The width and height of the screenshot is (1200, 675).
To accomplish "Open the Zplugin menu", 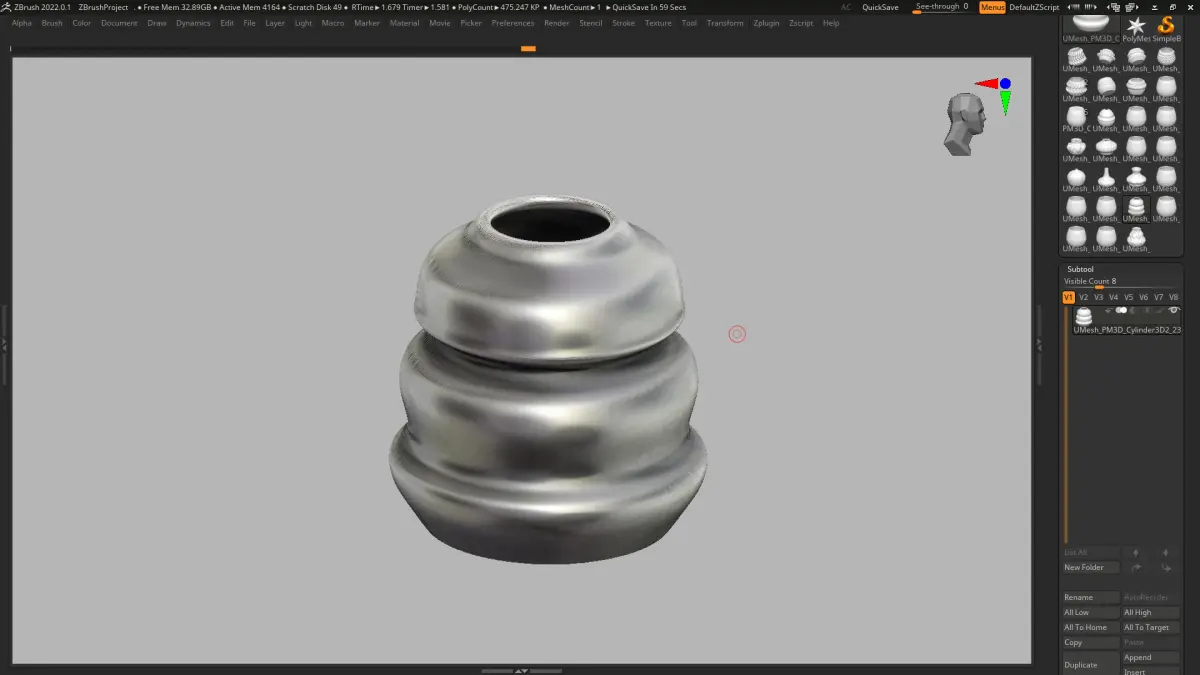I will click(766, 23).
